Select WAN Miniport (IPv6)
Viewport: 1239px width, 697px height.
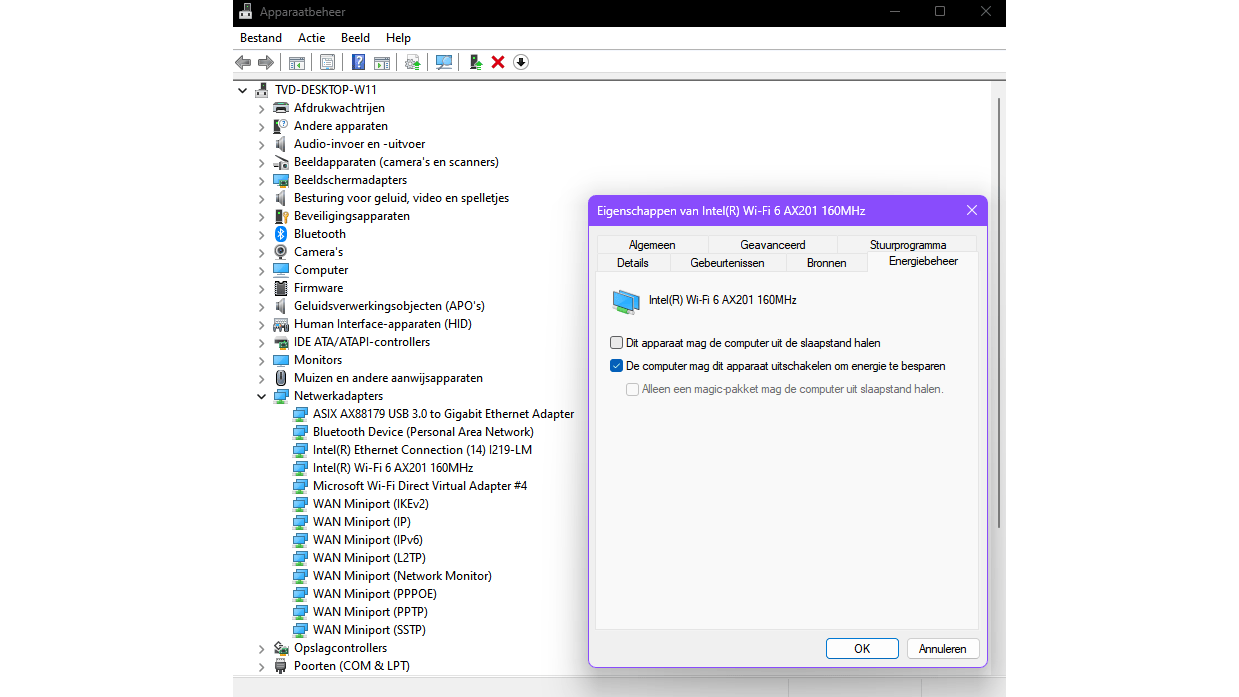[x=368, y=540]
